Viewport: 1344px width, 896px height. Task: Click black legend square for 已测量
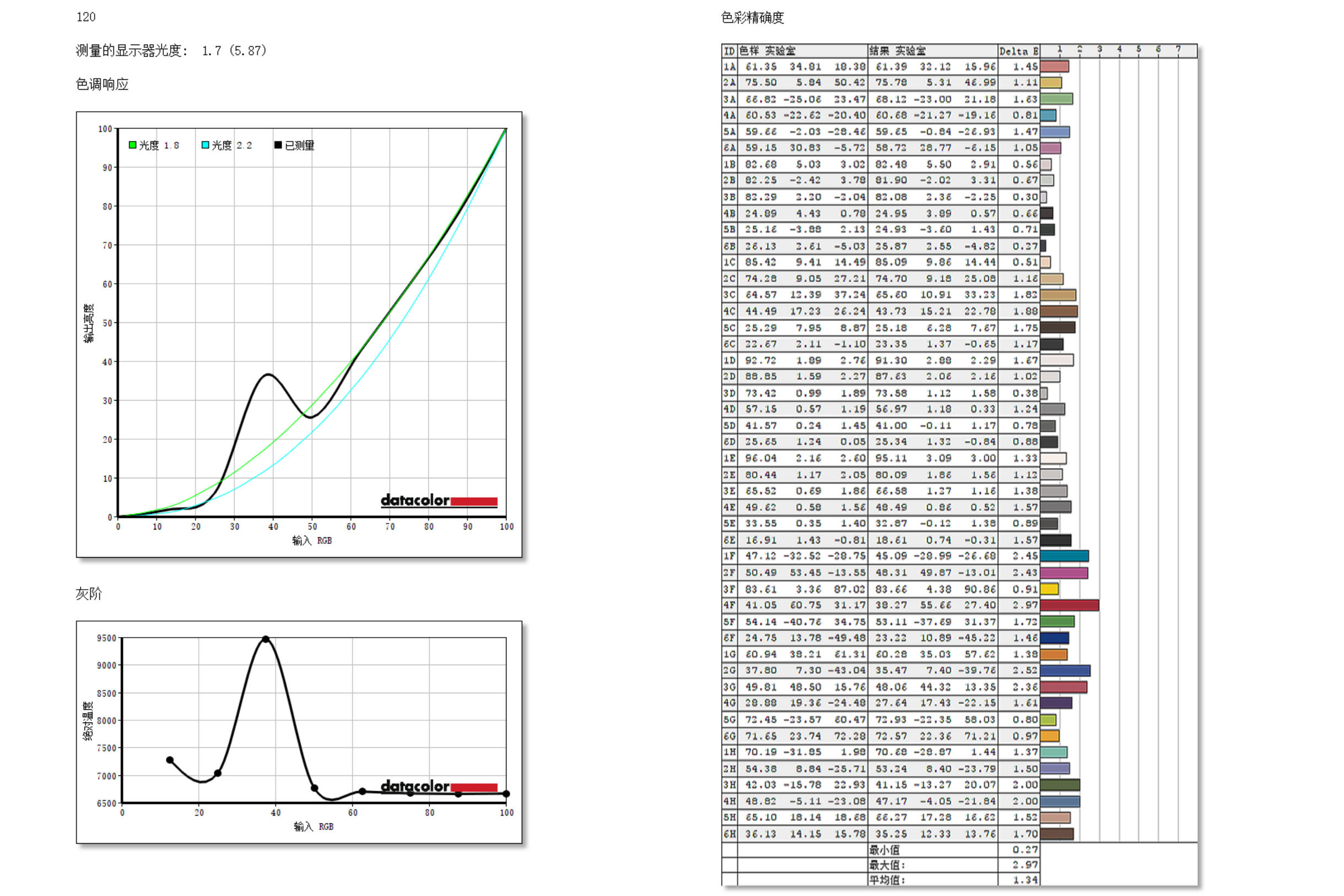pos(278,145)
